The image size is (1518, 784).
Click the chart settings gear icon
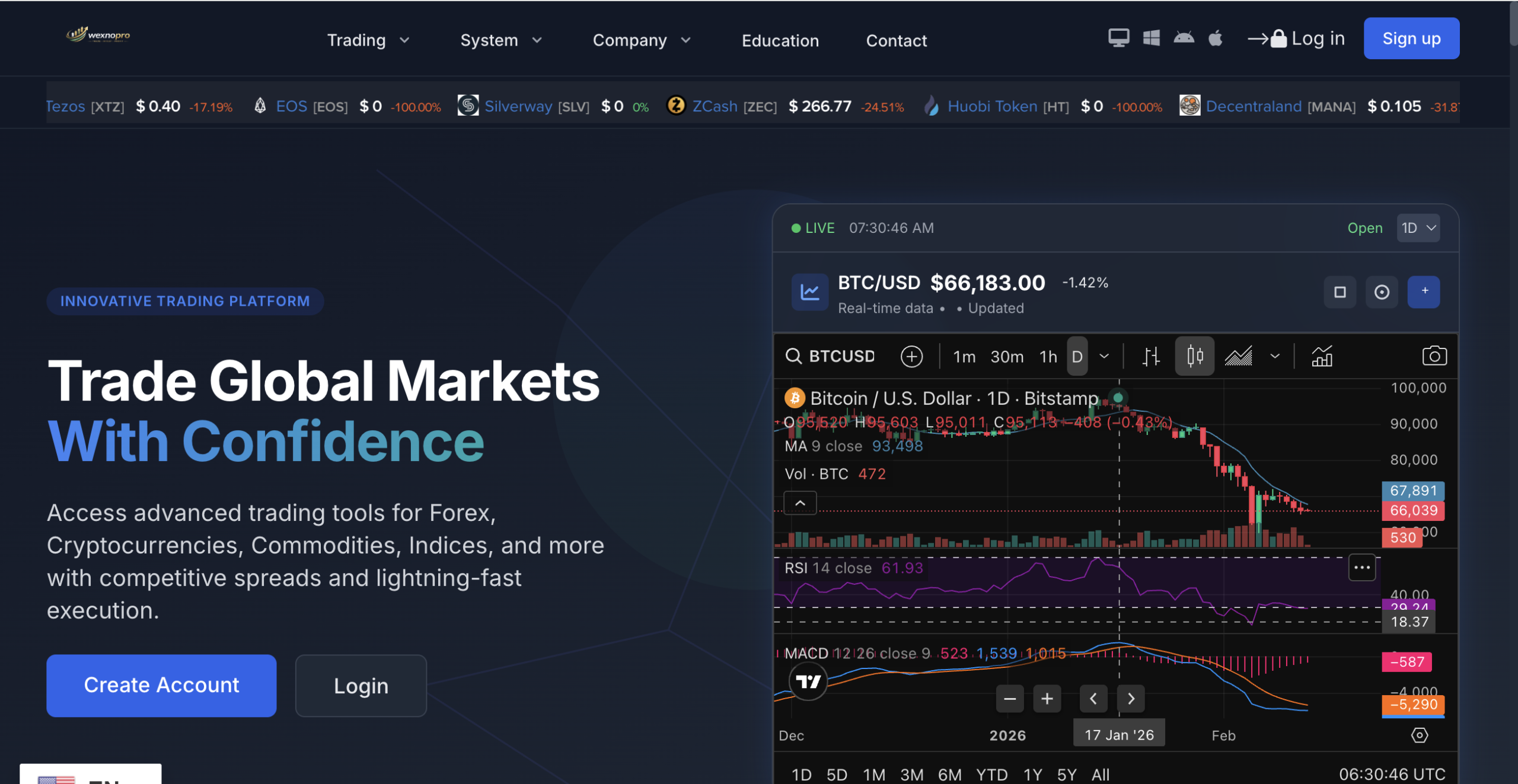click(1419, 735)
